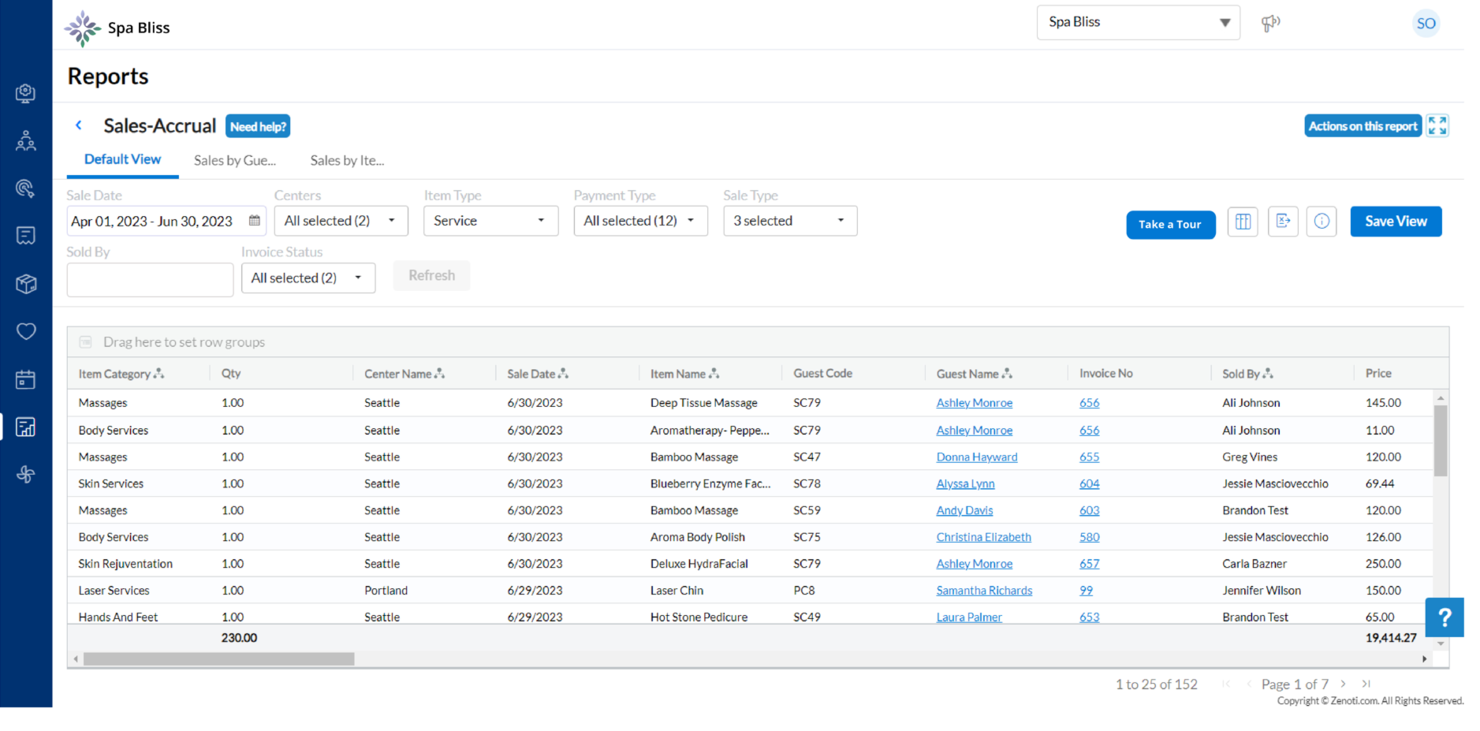Open the column chooser grid icon

1243,222
